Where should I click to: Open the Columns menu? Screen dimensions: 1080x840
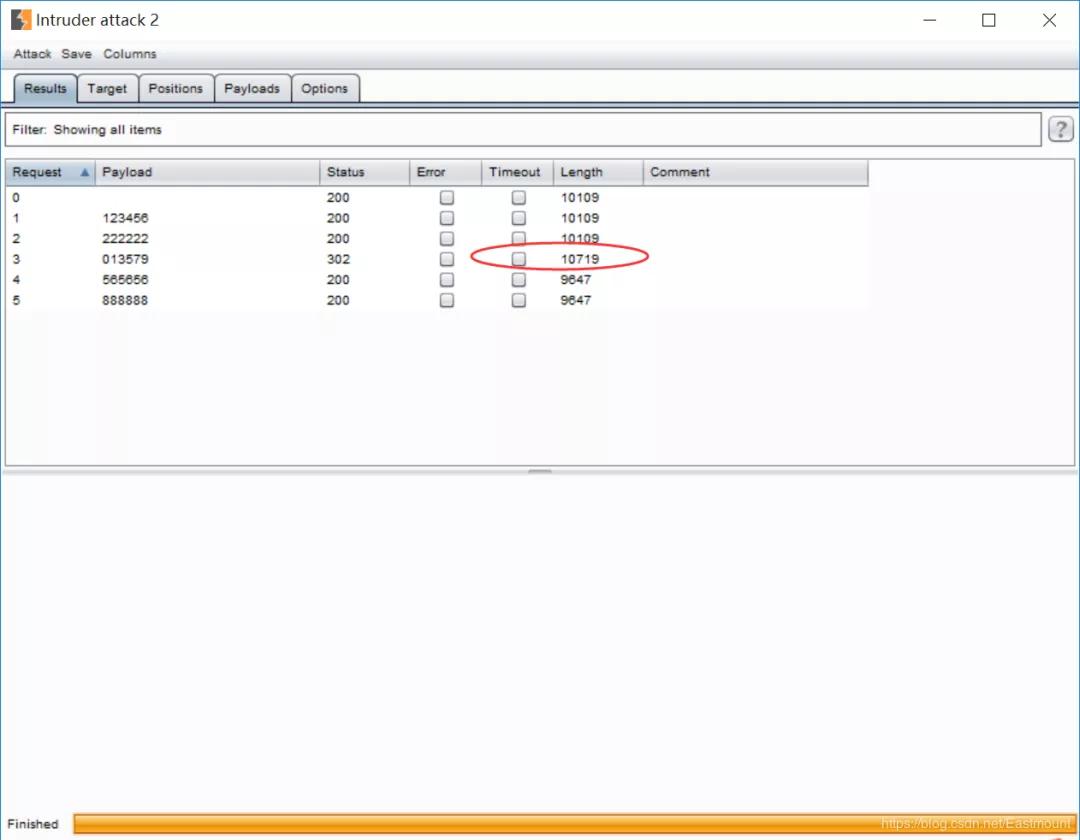[130, 54]
